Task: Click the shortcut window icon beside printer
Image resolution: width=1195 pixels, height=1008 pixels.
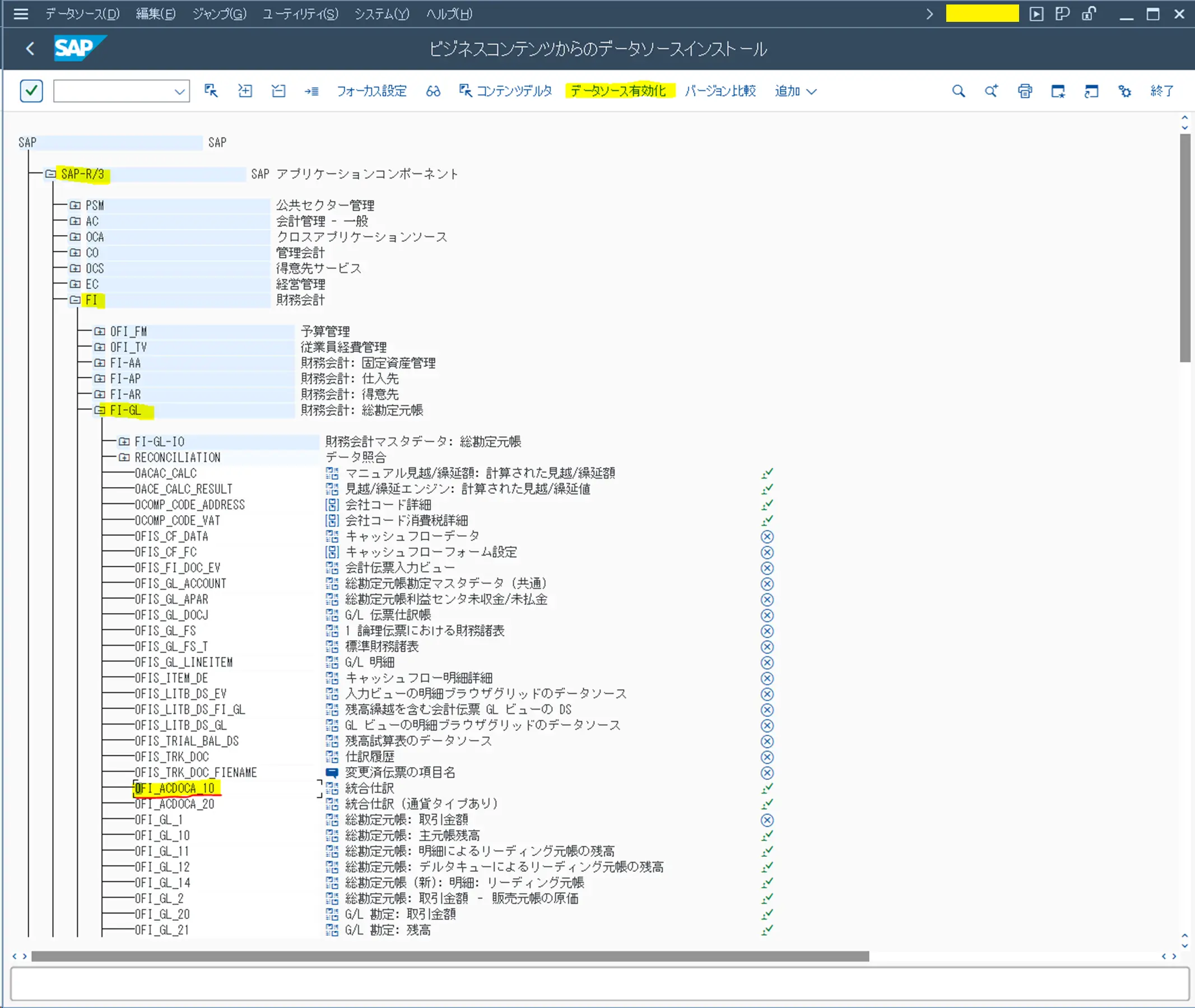Action: (x=1091, y=91)
